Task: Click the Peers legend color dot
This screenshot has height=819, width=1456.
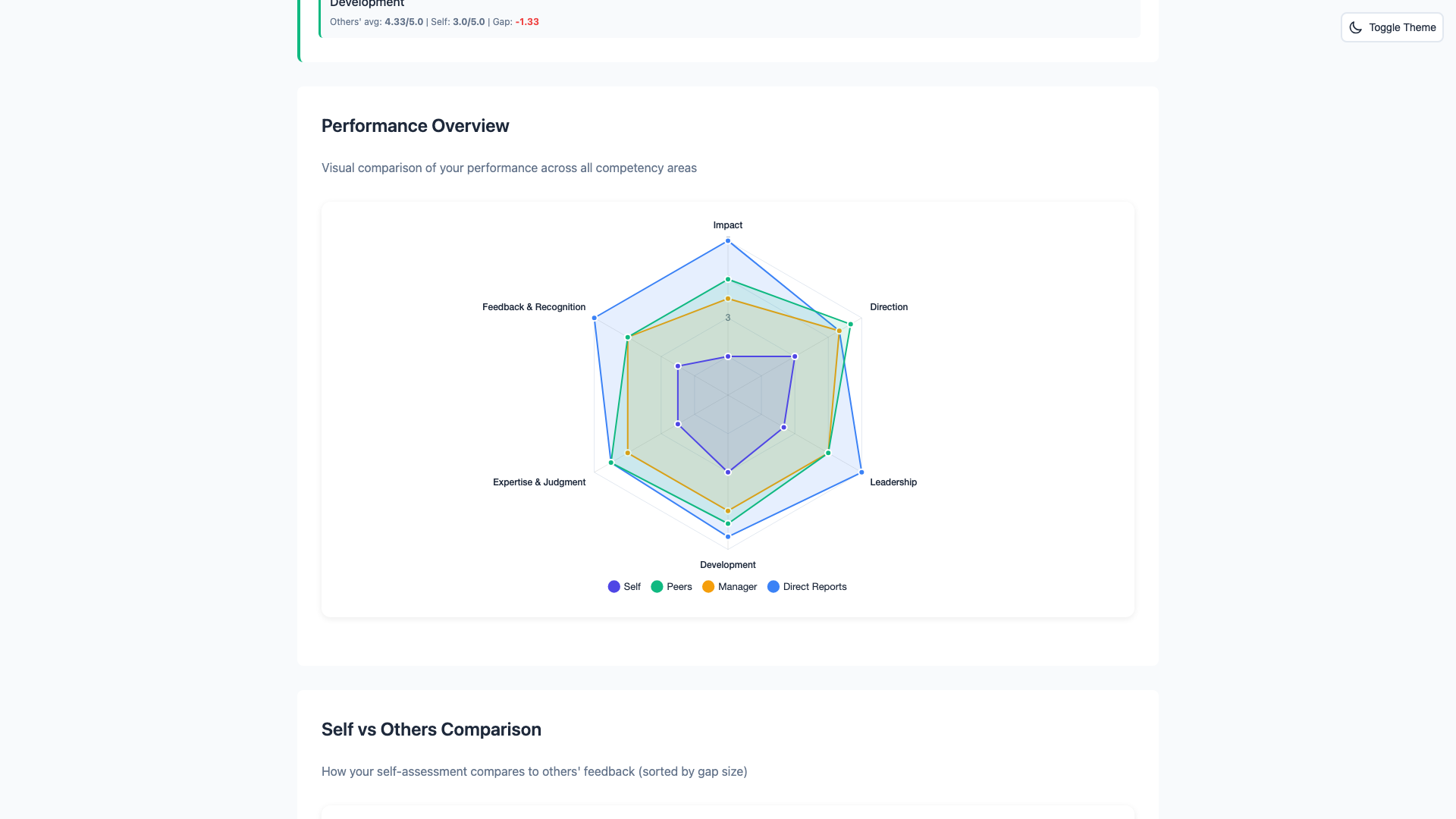Action: click(x=657, y=586)
